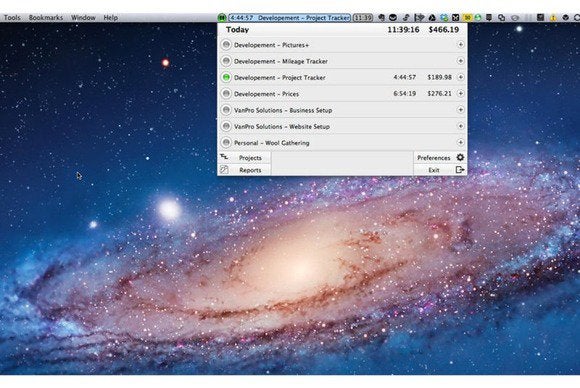Click the 11:39 total time badge in the menu bar
The image size is (580, 388).
[x=362, y=17]
